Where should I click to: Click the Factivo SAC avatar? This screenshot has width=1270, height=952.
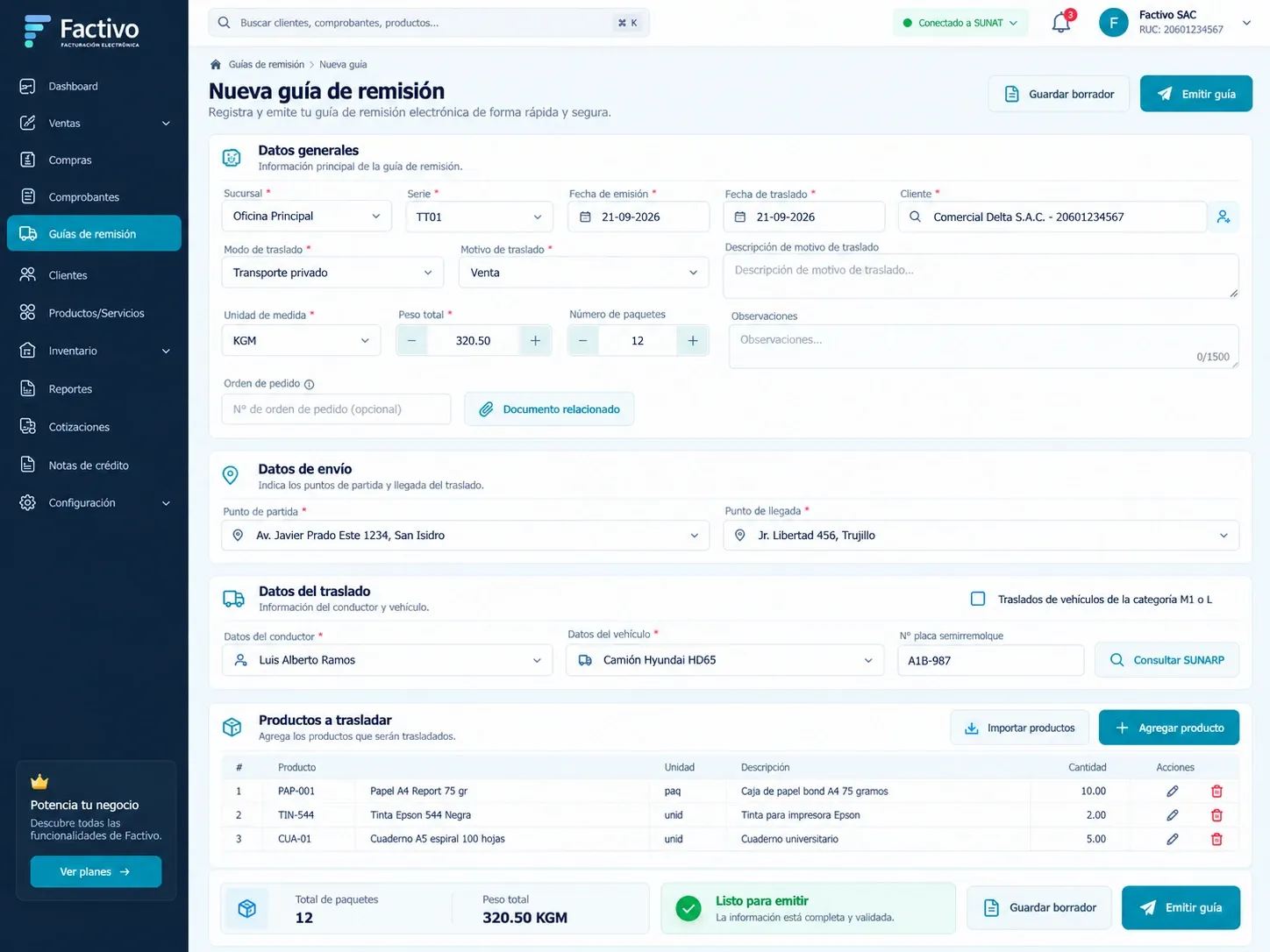(x=1114, y=23)
